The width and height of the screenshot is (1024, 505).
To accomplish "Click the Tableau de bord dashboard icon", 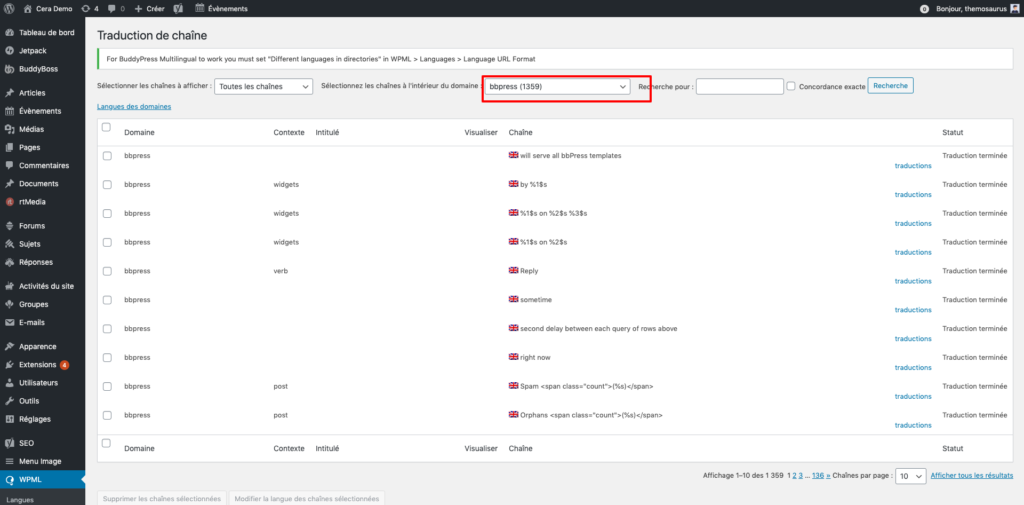I will [x=9, y=33].
